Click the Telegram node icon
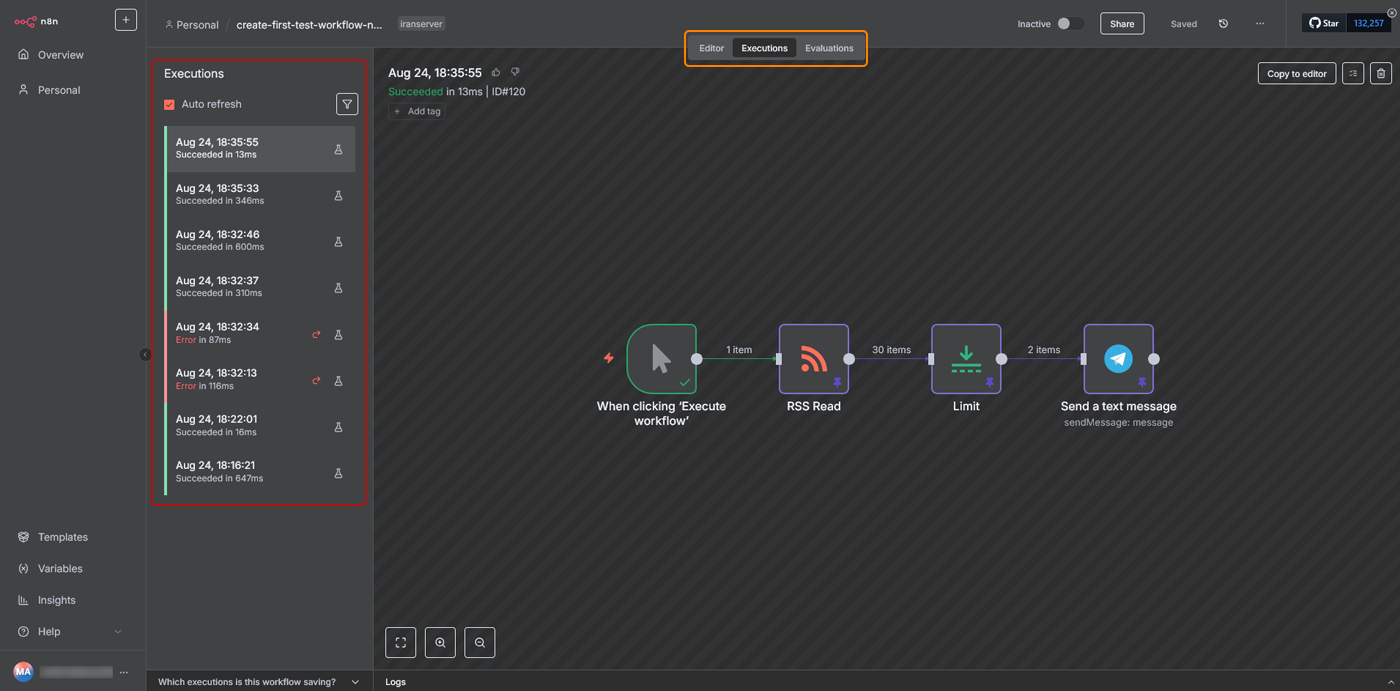 point(1118,359)
